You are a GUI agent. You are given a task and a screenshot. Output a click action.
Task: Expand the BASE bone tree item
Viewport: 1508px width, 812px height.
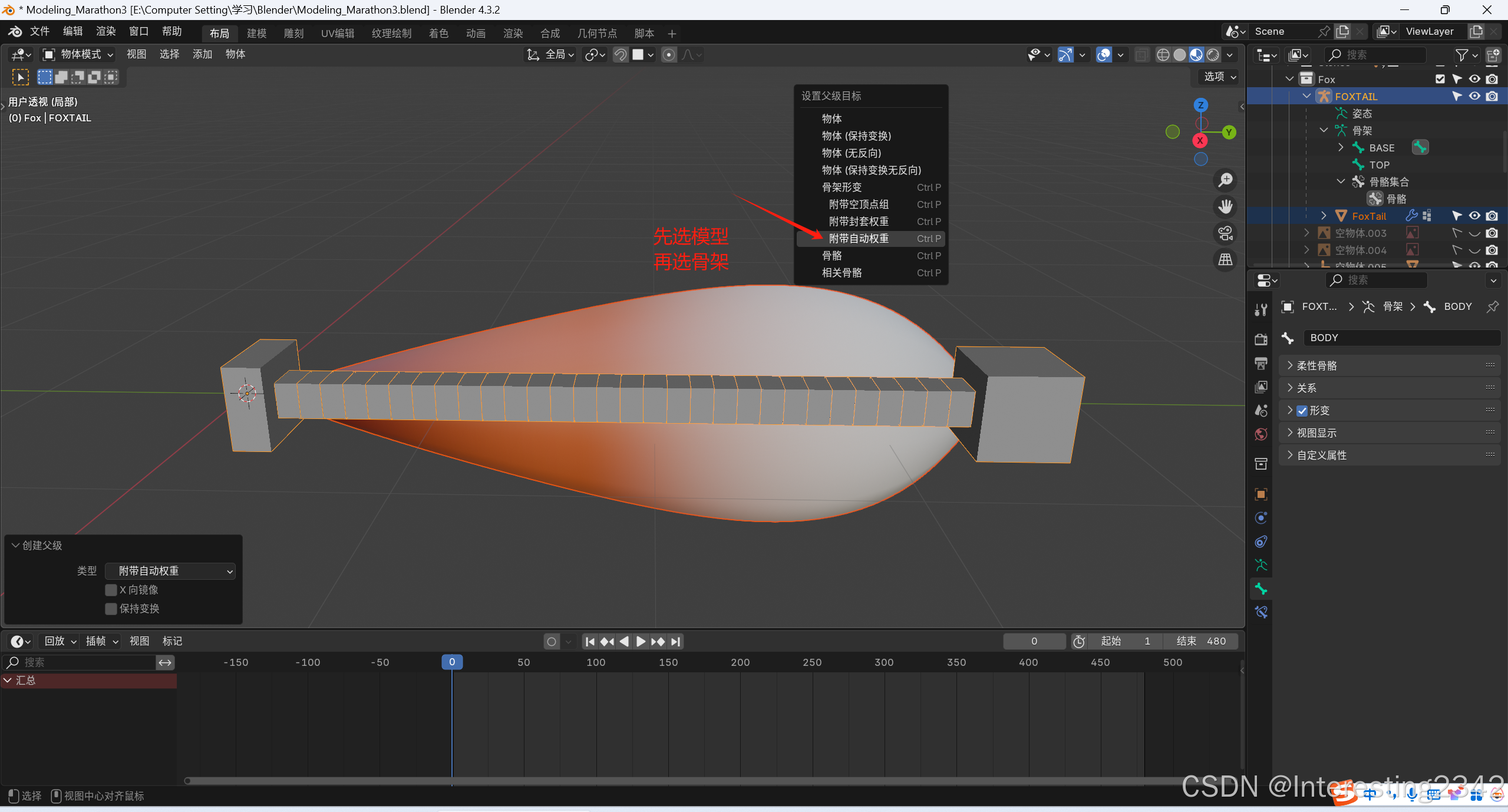click(x=1341, y=147)
